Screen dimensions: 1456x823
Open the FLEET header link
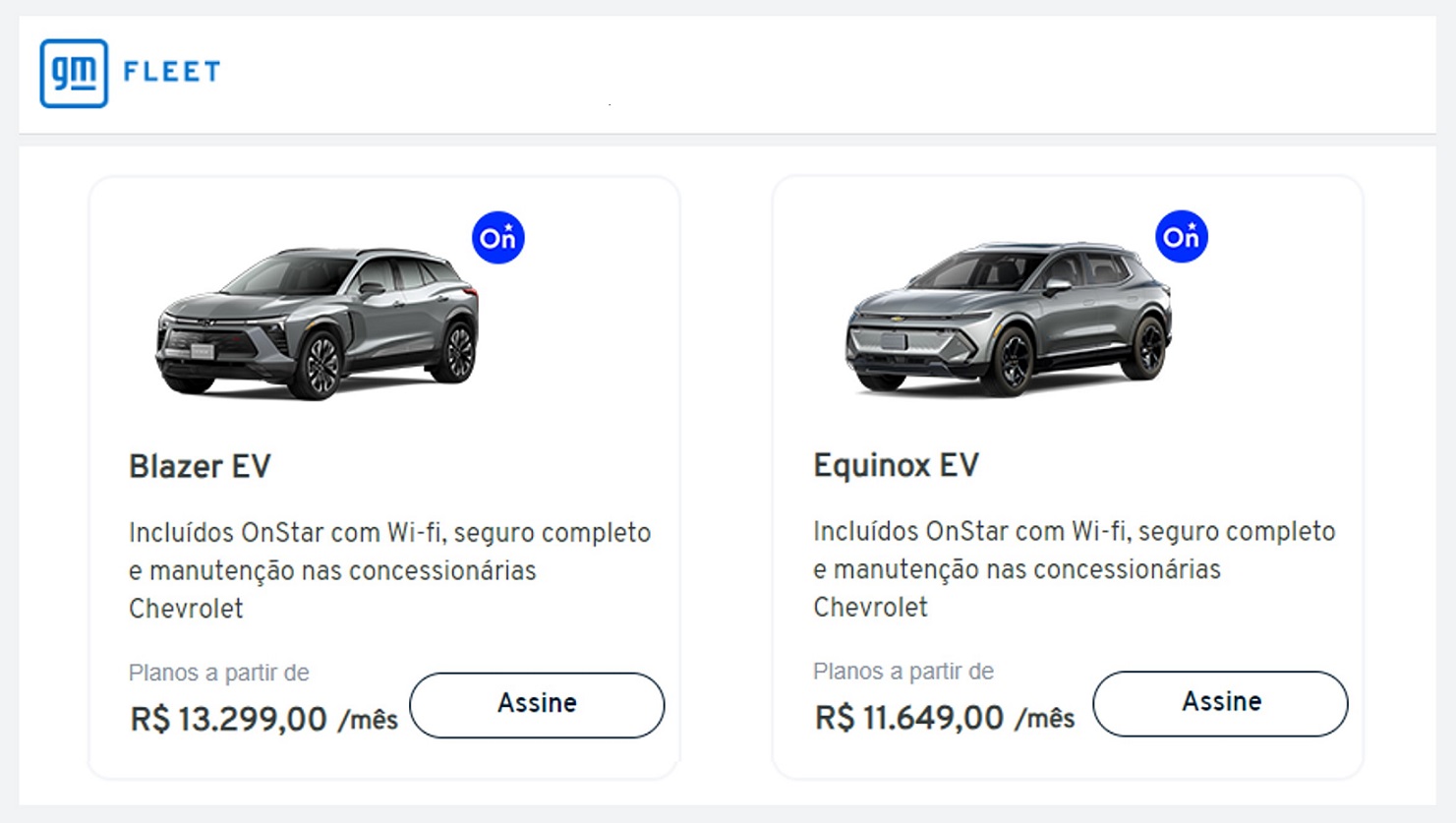tap(170, 71)
